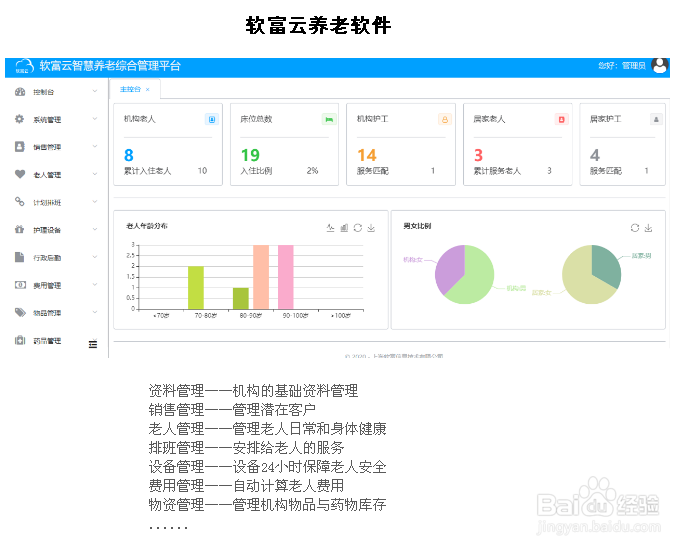
Task: Open 药品管理 in the sidebar
Action: 47,341
